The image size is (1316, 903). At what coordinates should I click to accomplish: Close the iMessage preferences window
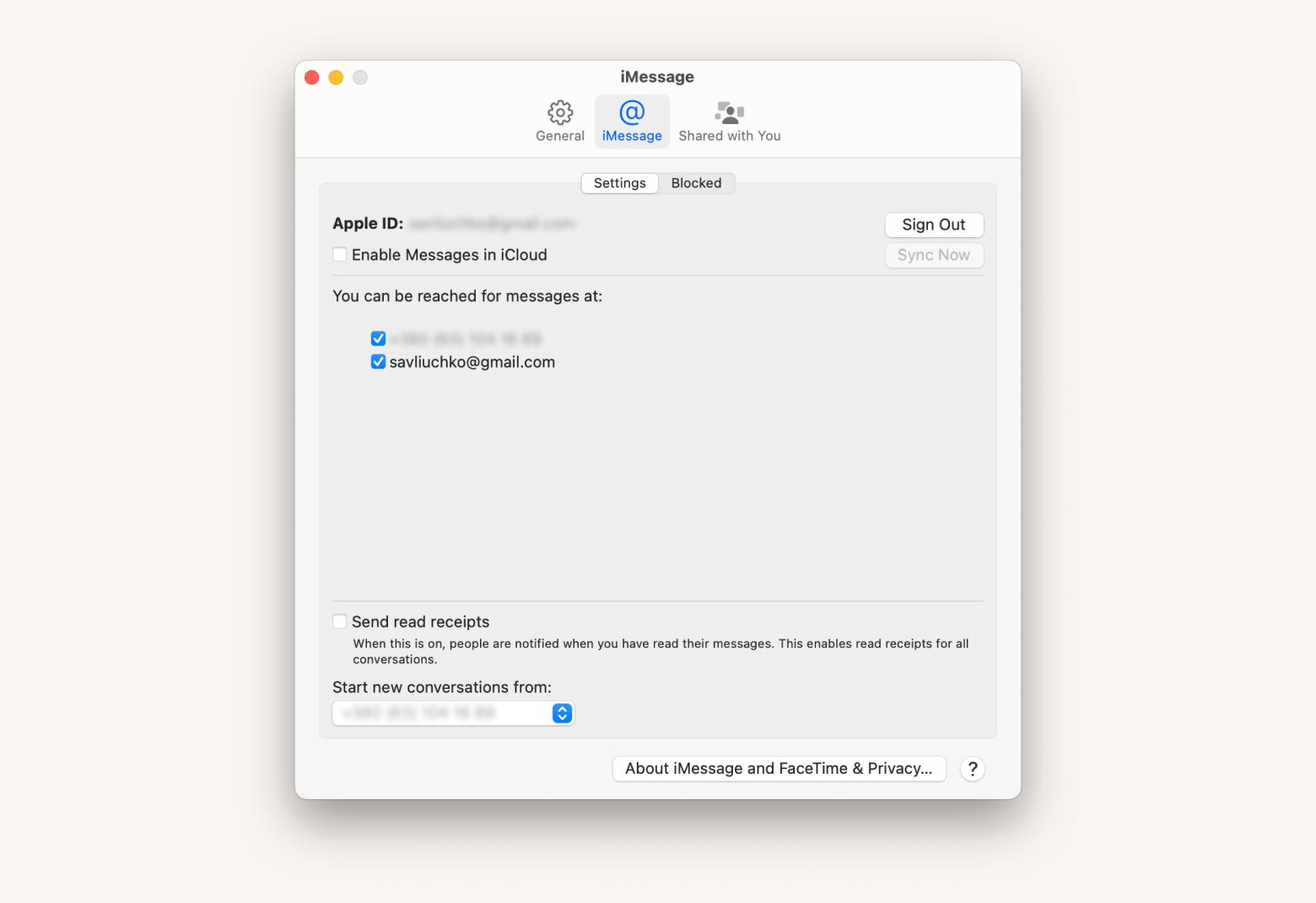click(x=312, y=78)
